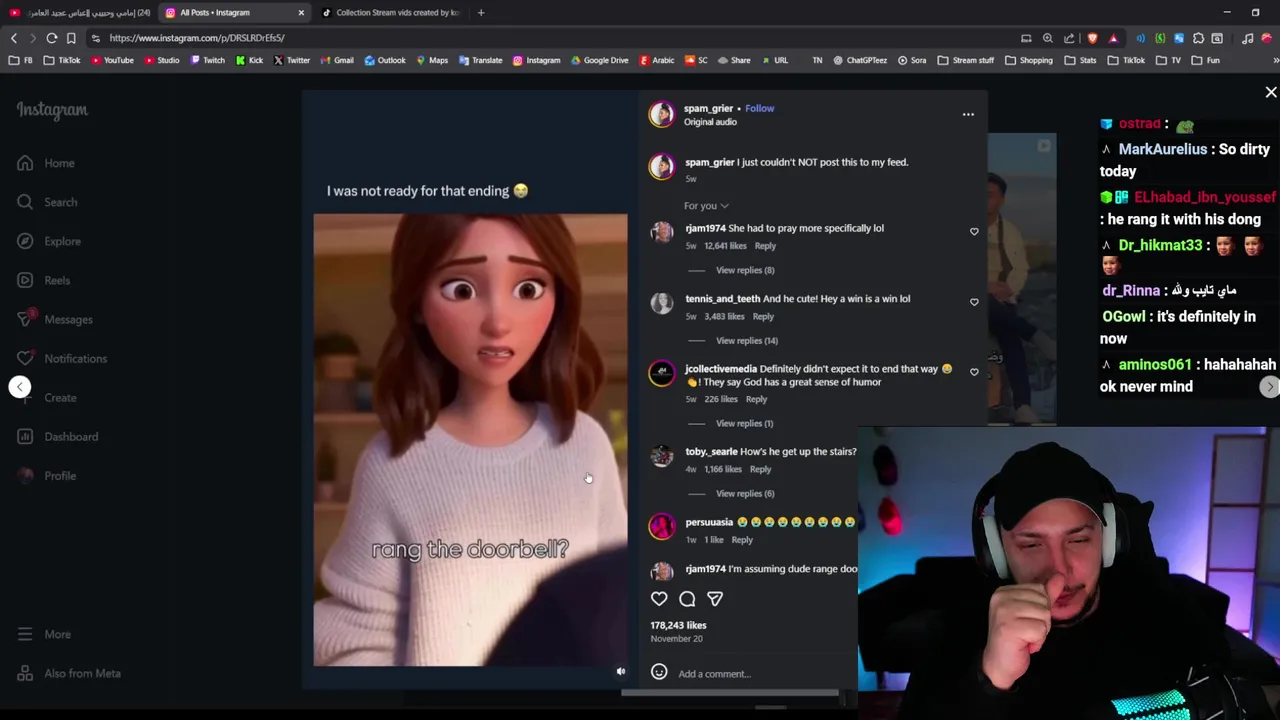1280x720 pixels.
Task: Open Notifications in the sidebar
Action: tap(62, 358)
